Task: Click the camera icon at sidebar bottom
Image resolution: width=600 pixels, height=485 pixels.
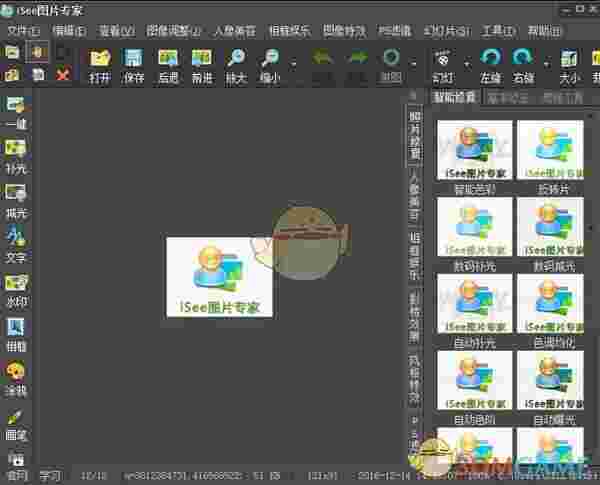Action: click(16, 459)
